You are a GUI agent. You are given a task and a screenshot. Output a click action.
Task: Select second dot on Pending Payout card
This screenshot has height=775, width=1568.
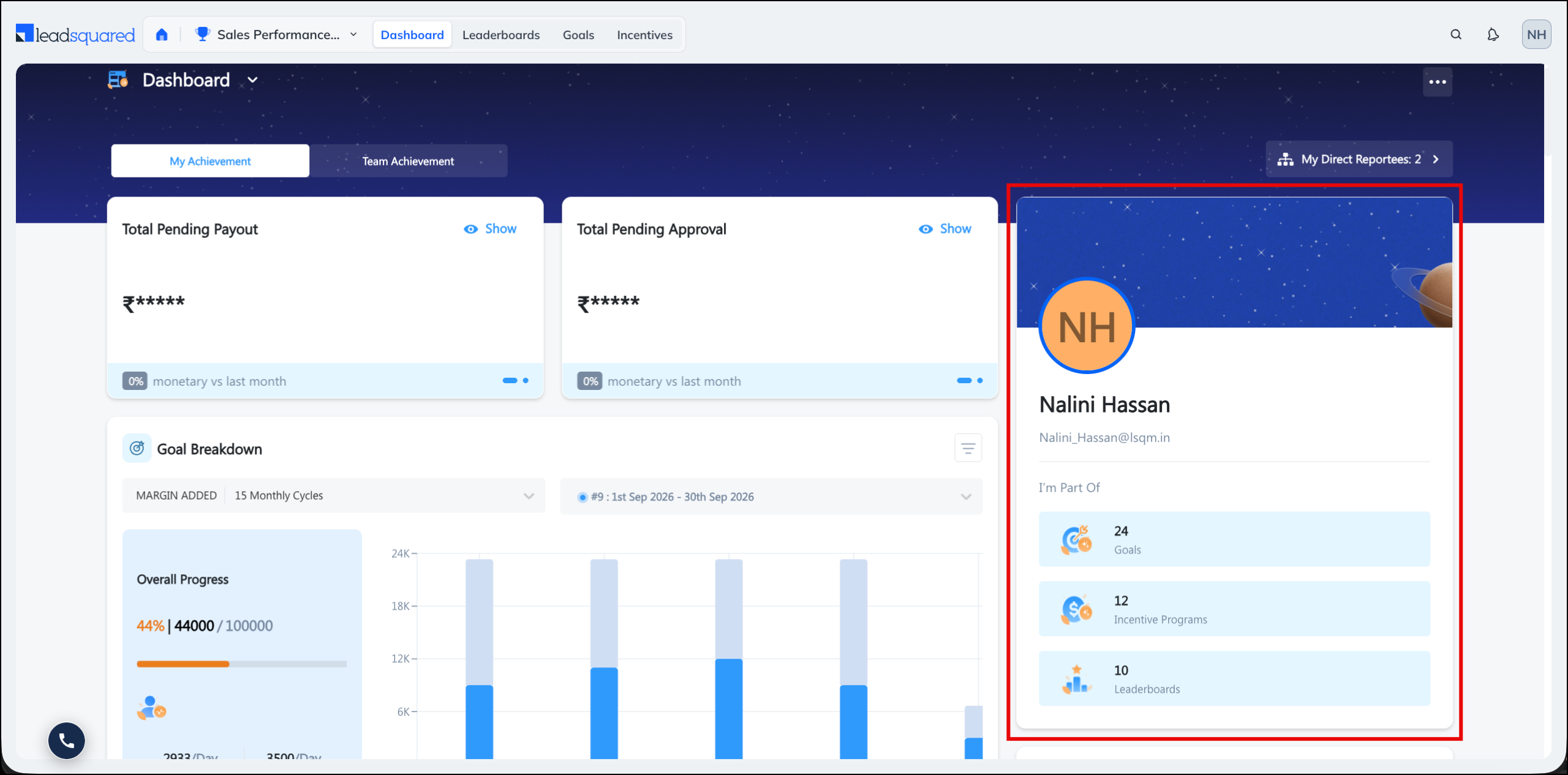(x=526, y=381)
